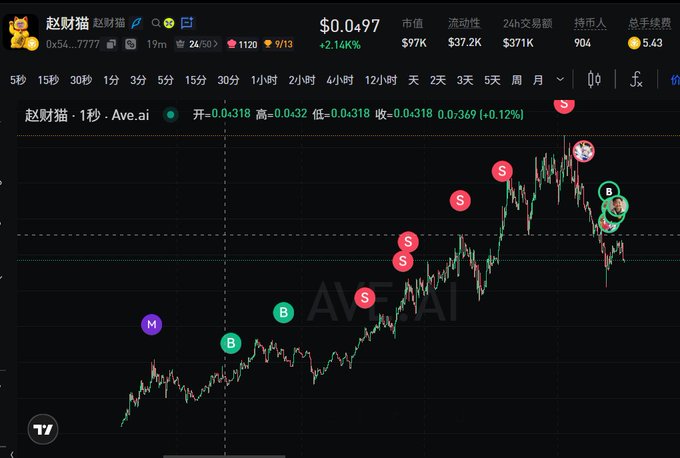Select the 5秒 timeframe

point(18,80)
